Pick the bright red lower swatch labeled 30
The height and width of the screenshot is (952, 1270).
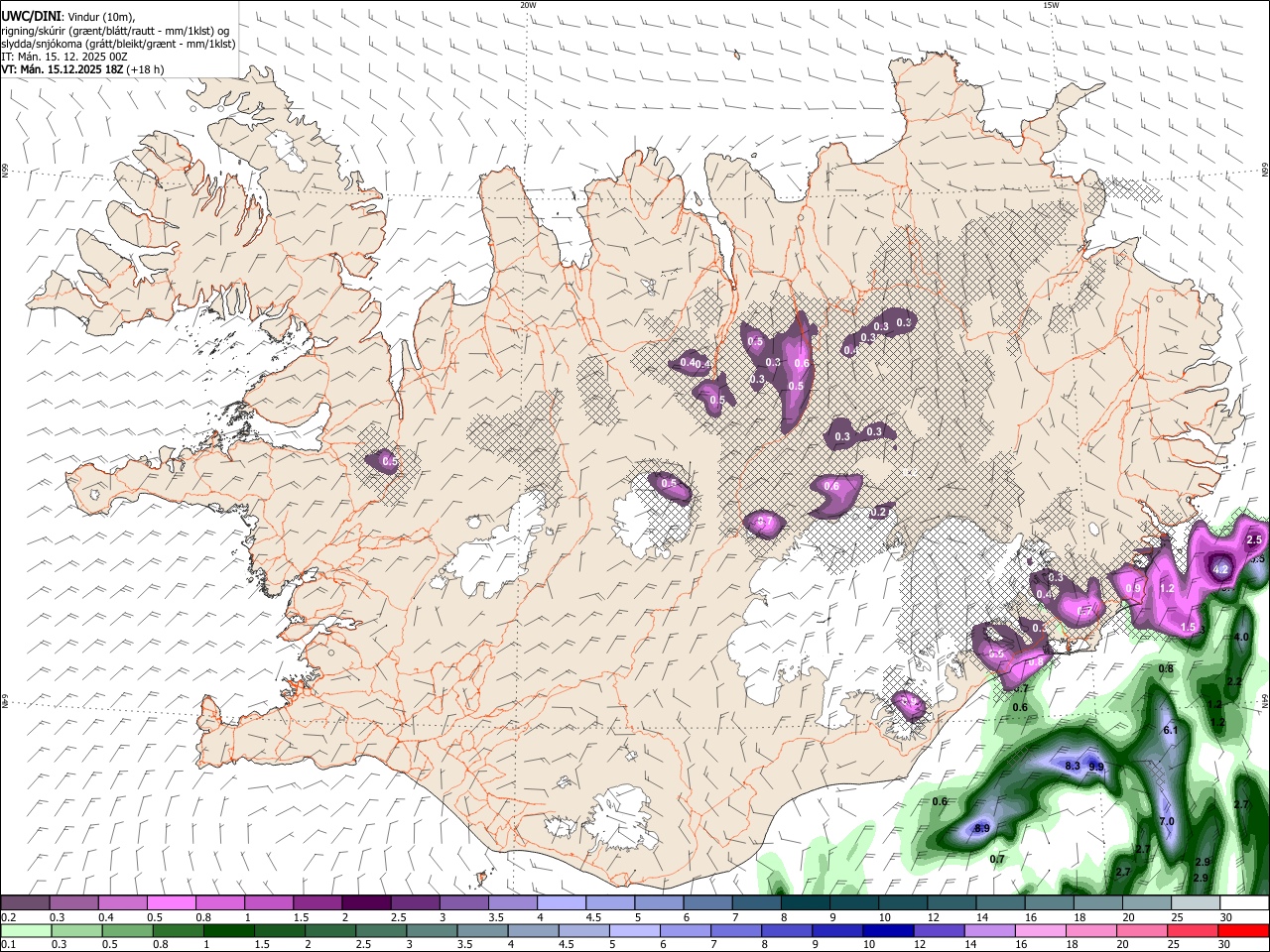(x=1242, y=930)
